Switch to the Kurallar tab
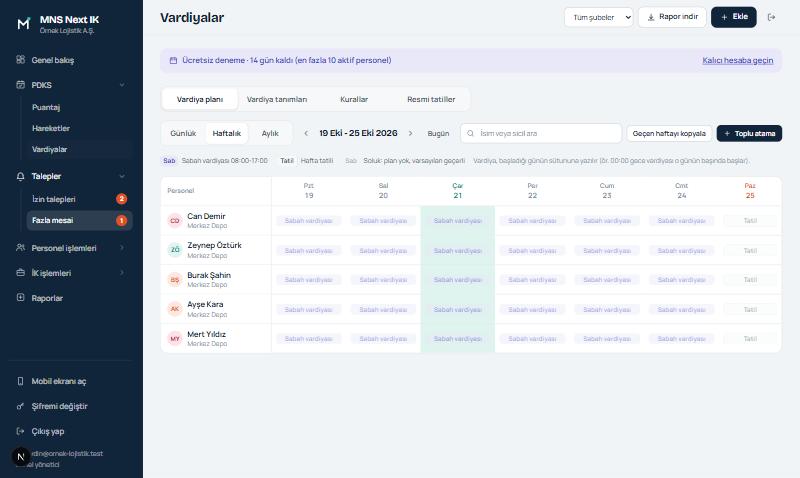The width and height of the screenshot is (800, 478). [x=354, y=99]
